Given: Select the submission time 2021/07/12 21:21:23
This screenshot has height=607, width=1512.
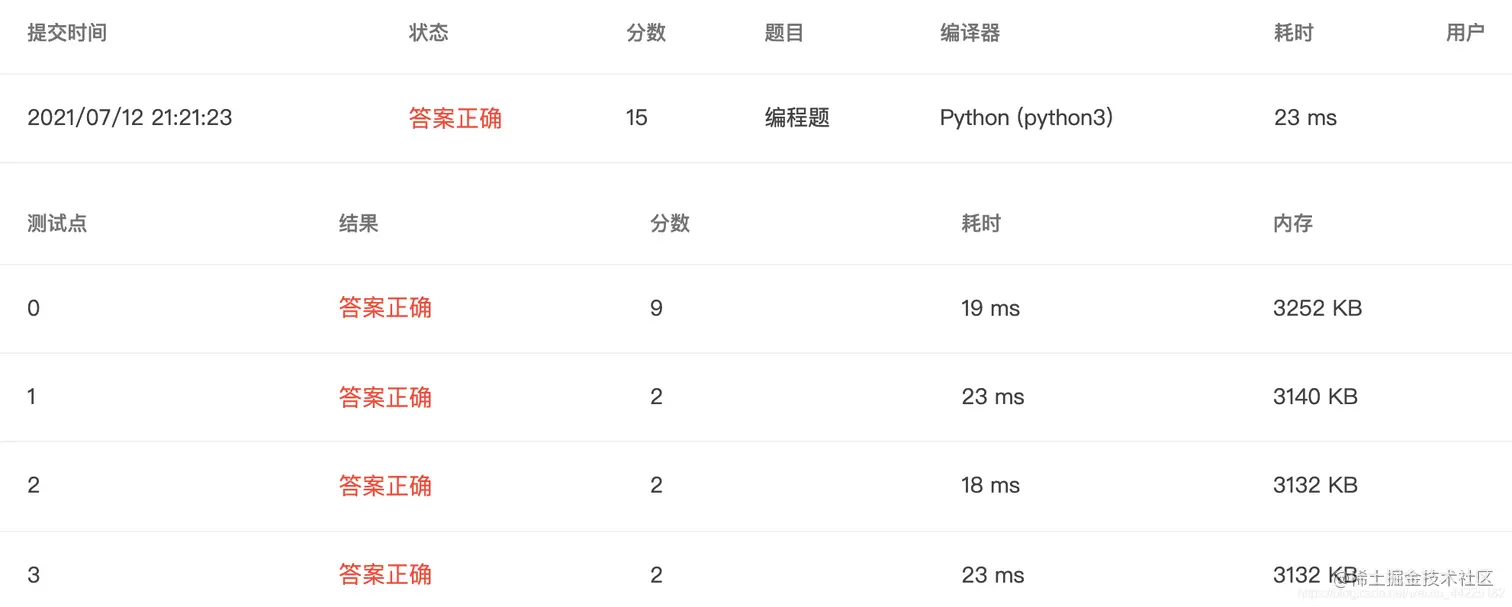Looking at the screenshot, I should pyautogui.click(x=130, y=118).
